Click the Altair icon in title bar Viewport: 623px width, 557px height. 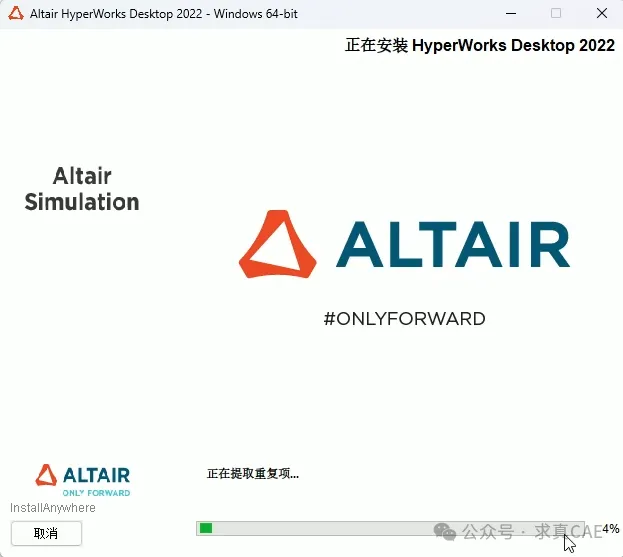click(x=16, y=14)
